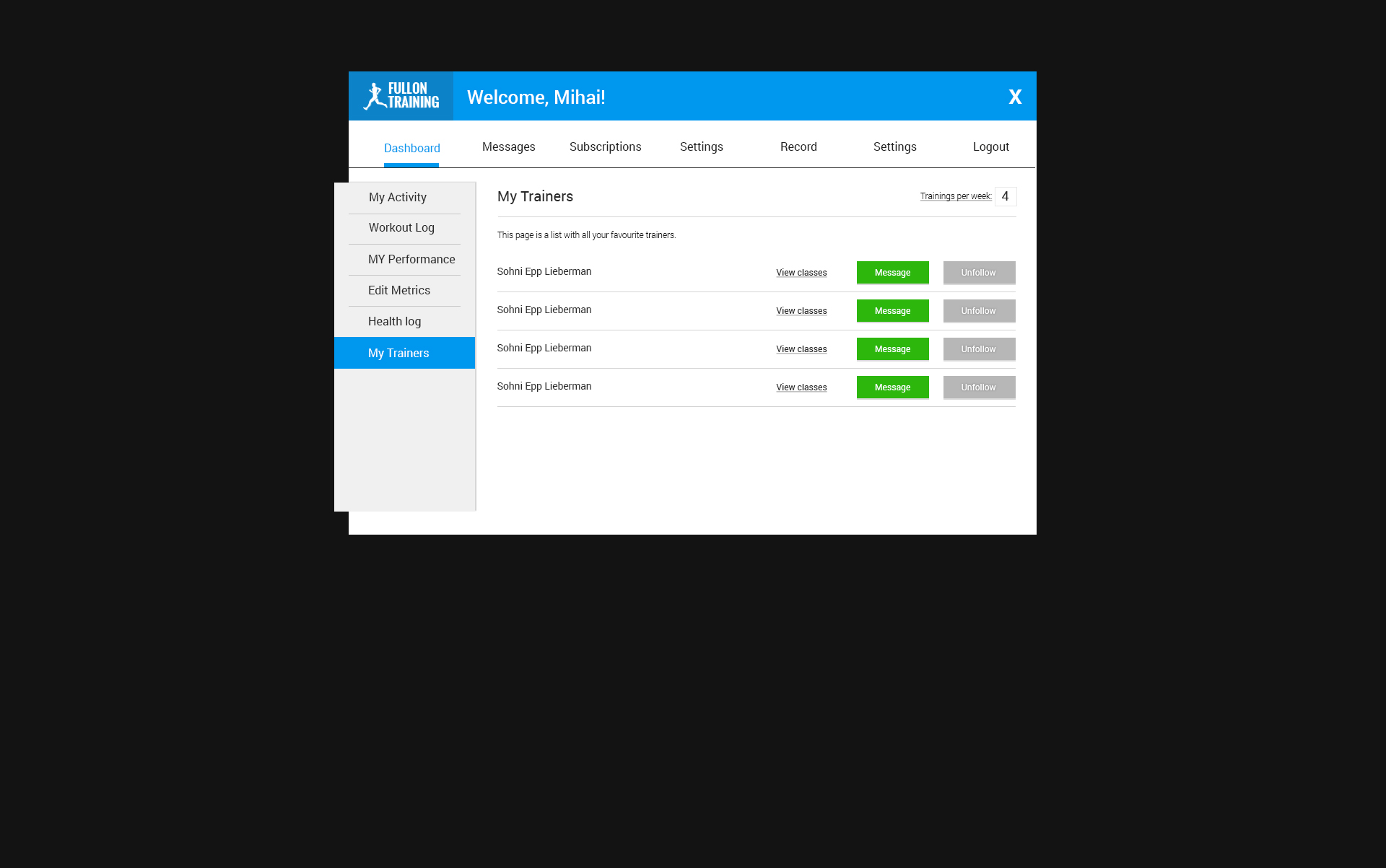Image resolution: width=1386 pixels, height=868 pixels.
Task: Click View classes for the first trainer
Action: 801,273
